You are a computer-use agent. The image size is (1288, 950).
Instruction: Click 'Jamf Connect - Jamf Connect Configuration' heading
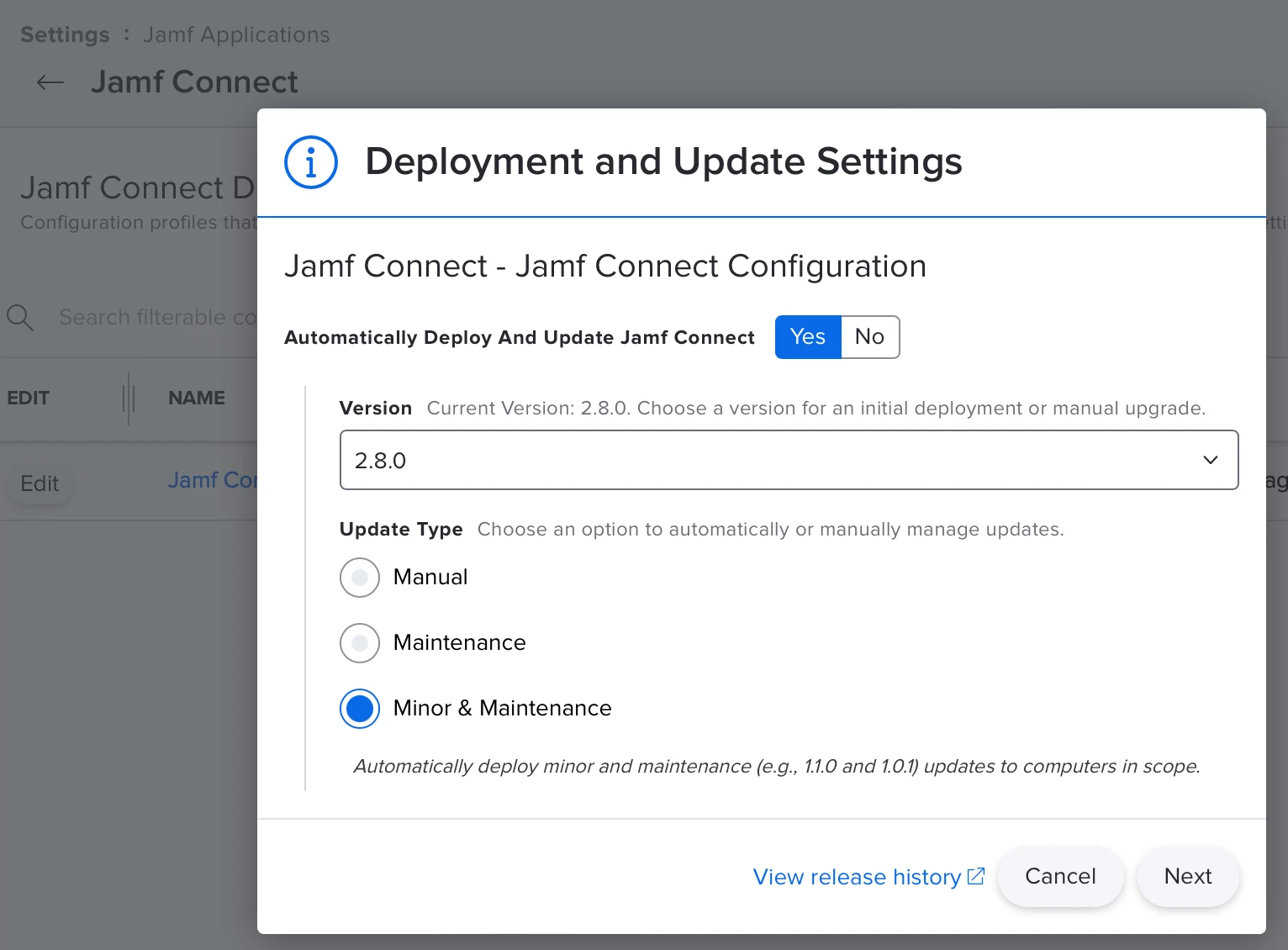click(605, 267)
